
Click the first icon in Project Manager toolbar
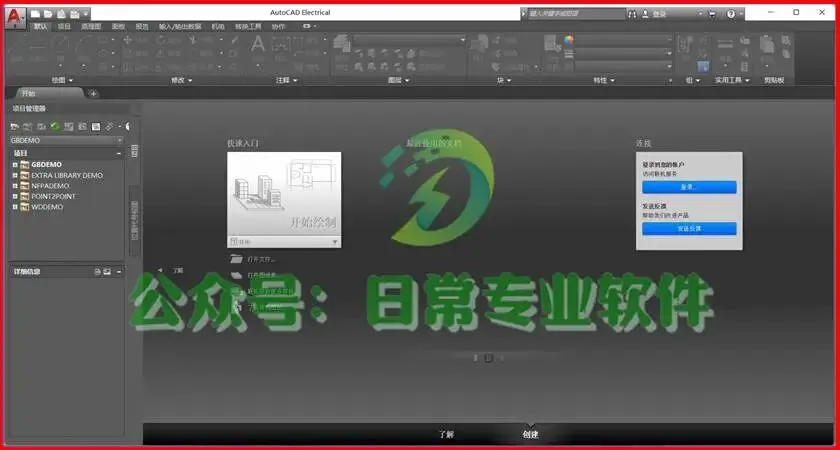point(14,127)
